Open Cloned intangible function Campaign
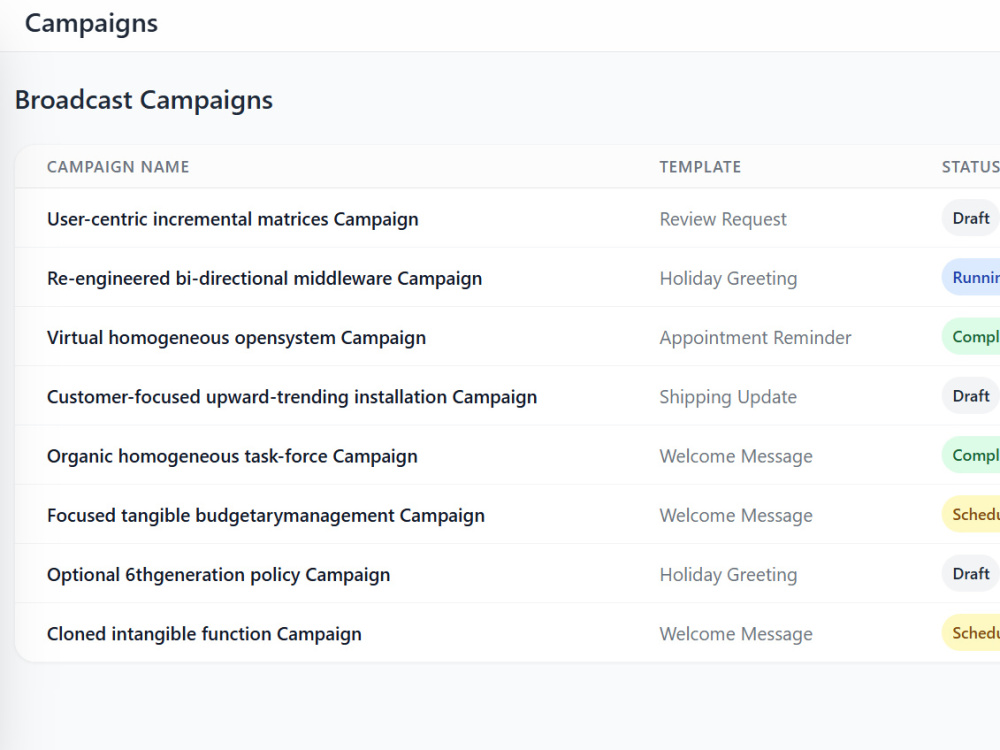This screenshot has height=750, width=1000. pyautogui.click(x=204, y=634)
